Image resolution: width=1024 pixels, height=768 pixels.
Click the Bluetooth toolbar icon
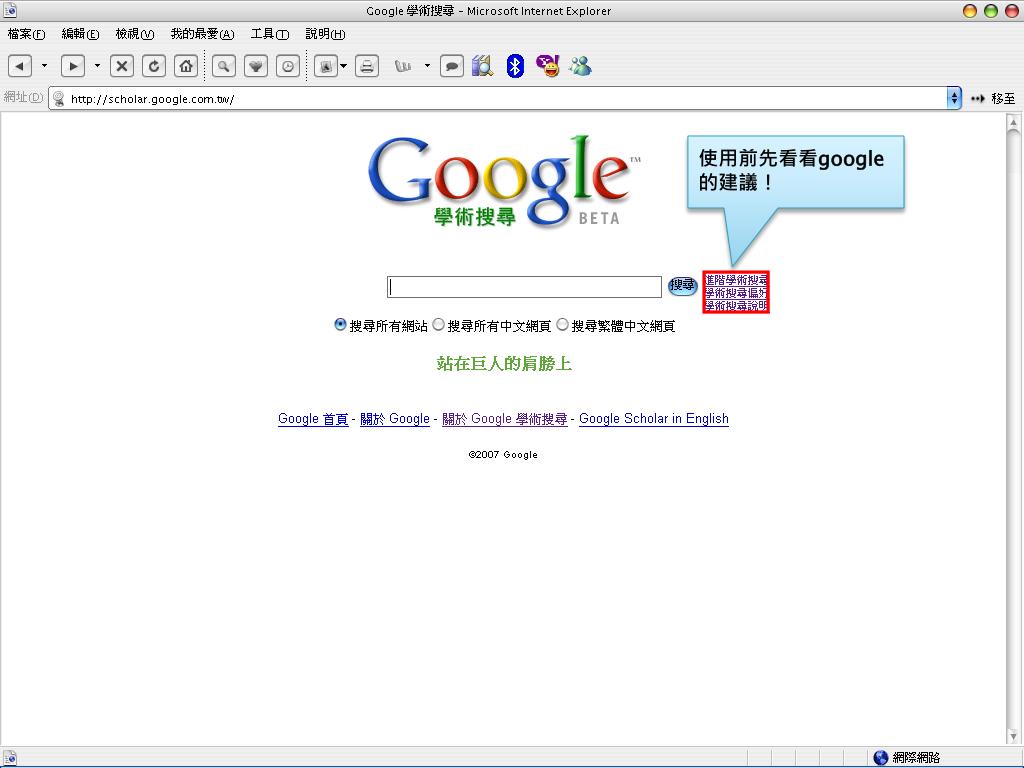click(515, 66)
